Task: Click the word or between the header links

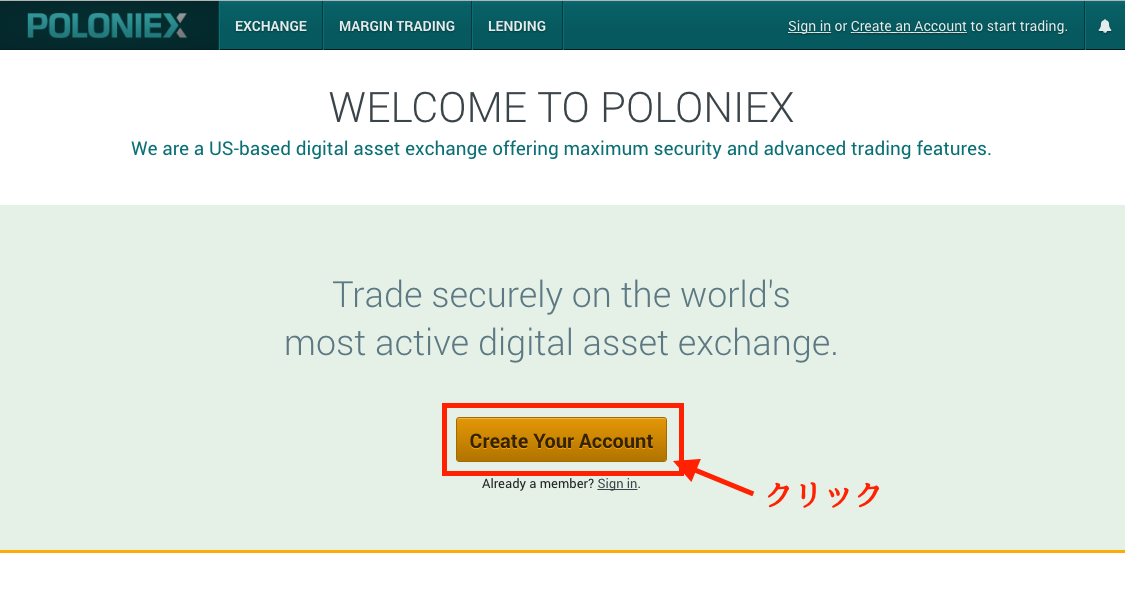Action: pyautogui.click(x=841, y=27)
